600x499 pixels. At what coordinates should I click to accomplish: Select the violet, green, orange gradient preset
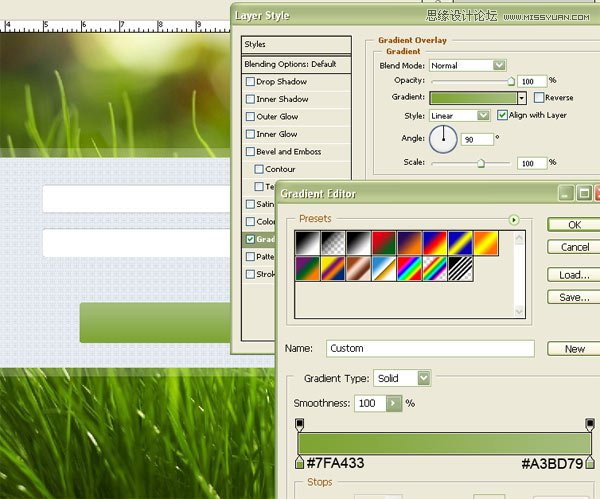307,269
